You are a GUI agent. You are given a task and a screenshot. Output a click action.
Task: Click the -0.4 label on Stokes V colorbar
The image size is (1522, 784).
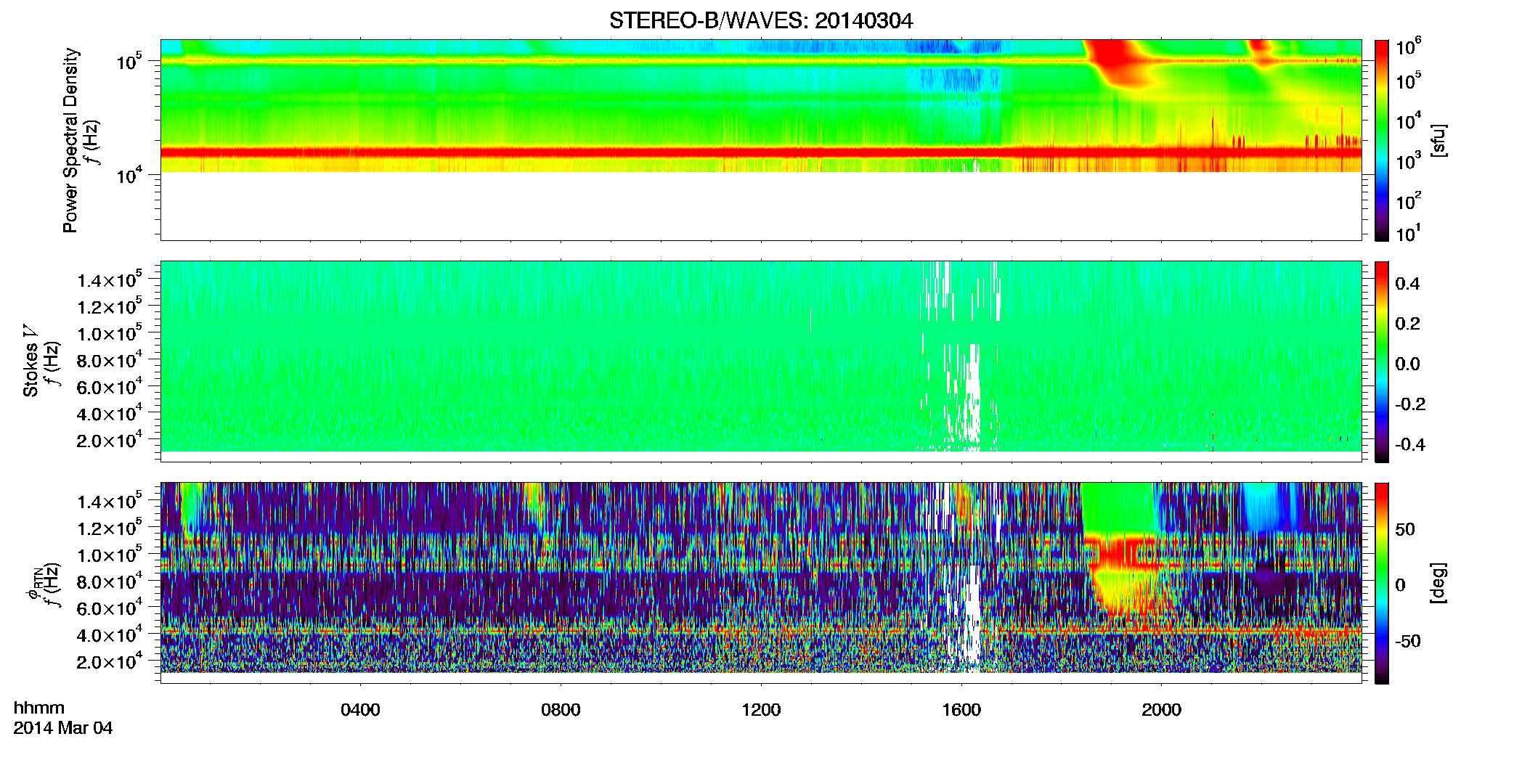coord(1410,444)
